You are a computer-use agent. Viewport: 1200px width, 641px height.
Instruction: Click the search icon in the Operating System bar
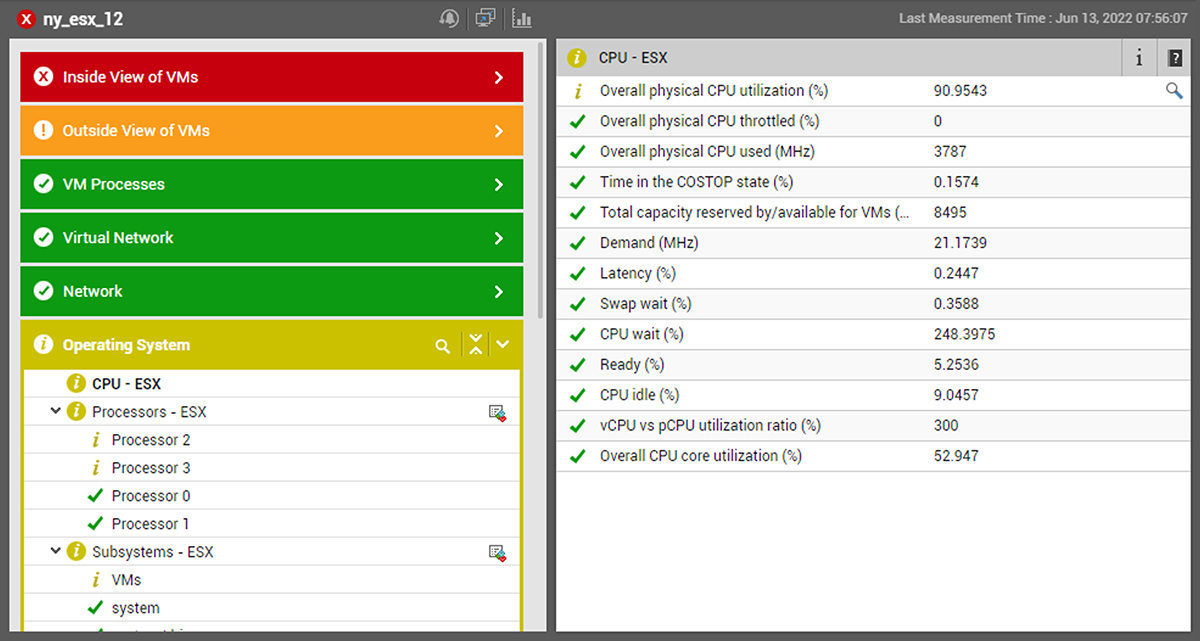(x=442, y=345)
